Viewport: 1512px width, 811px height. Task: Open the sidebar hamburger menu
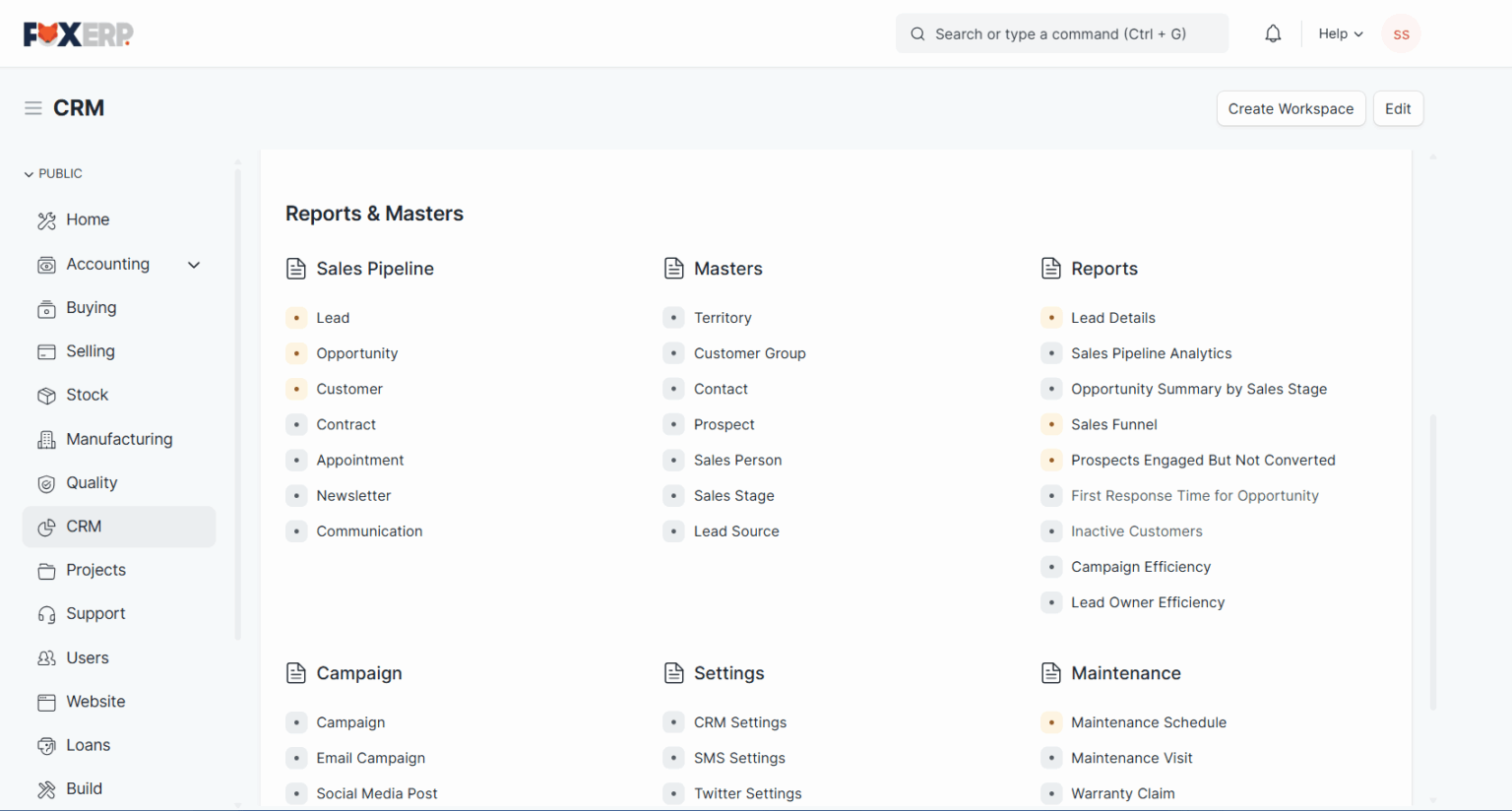32,108
